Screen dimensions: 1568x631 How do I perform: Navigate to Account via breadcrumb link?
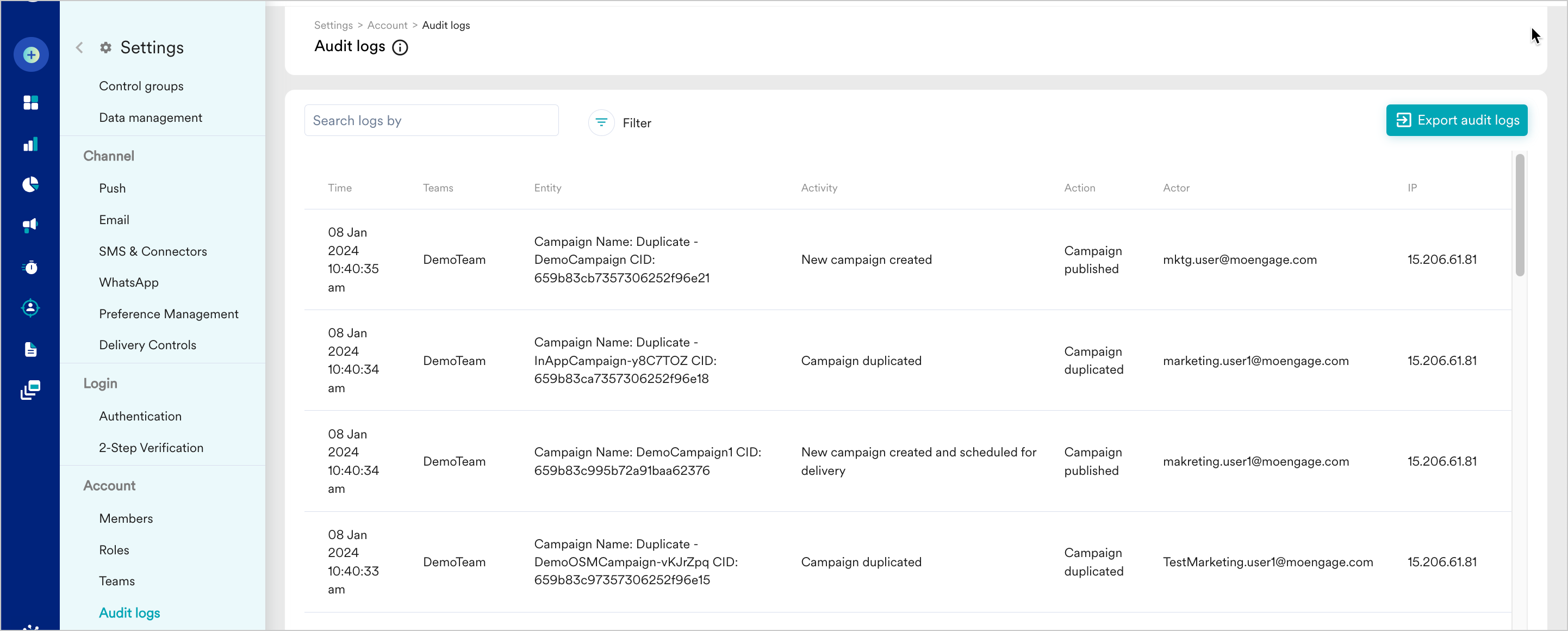[x=387, y=25]
